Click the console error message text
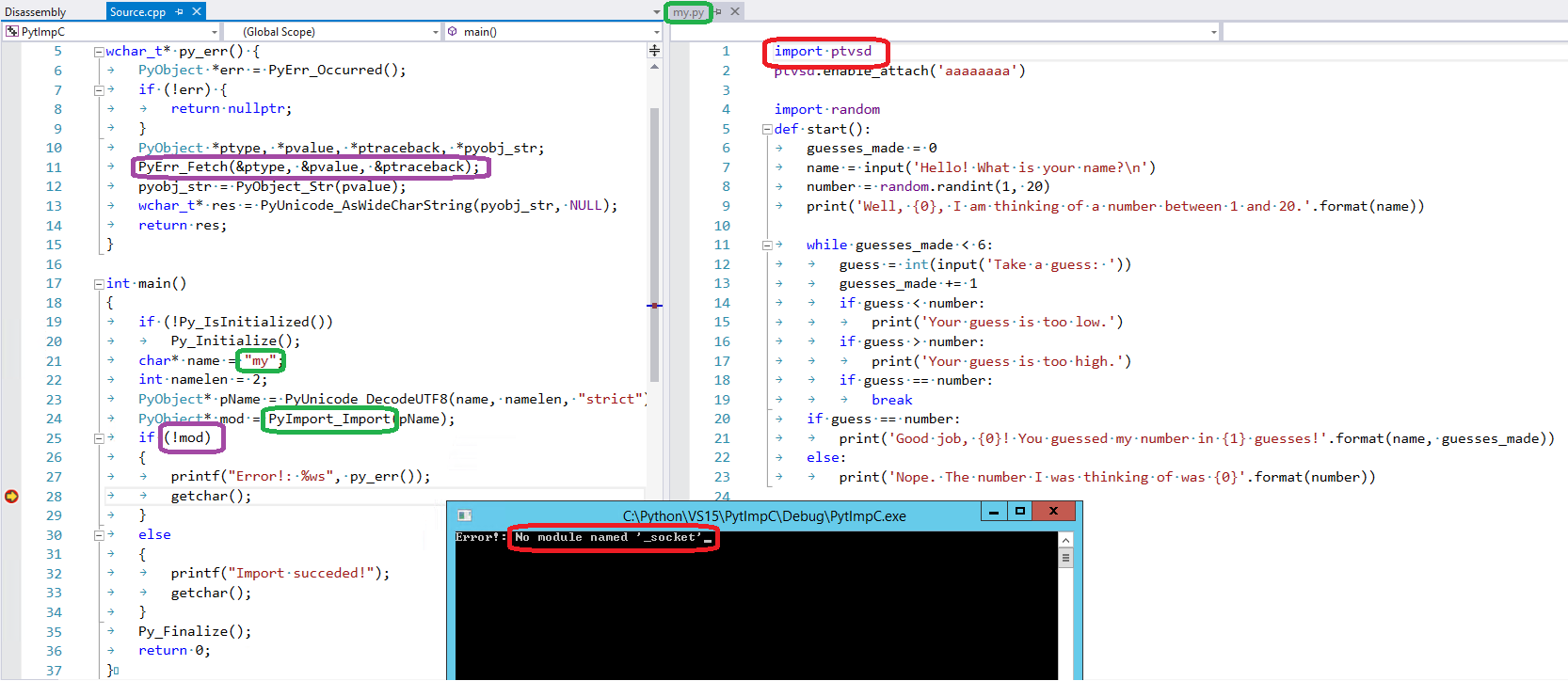 coord(608,537)
